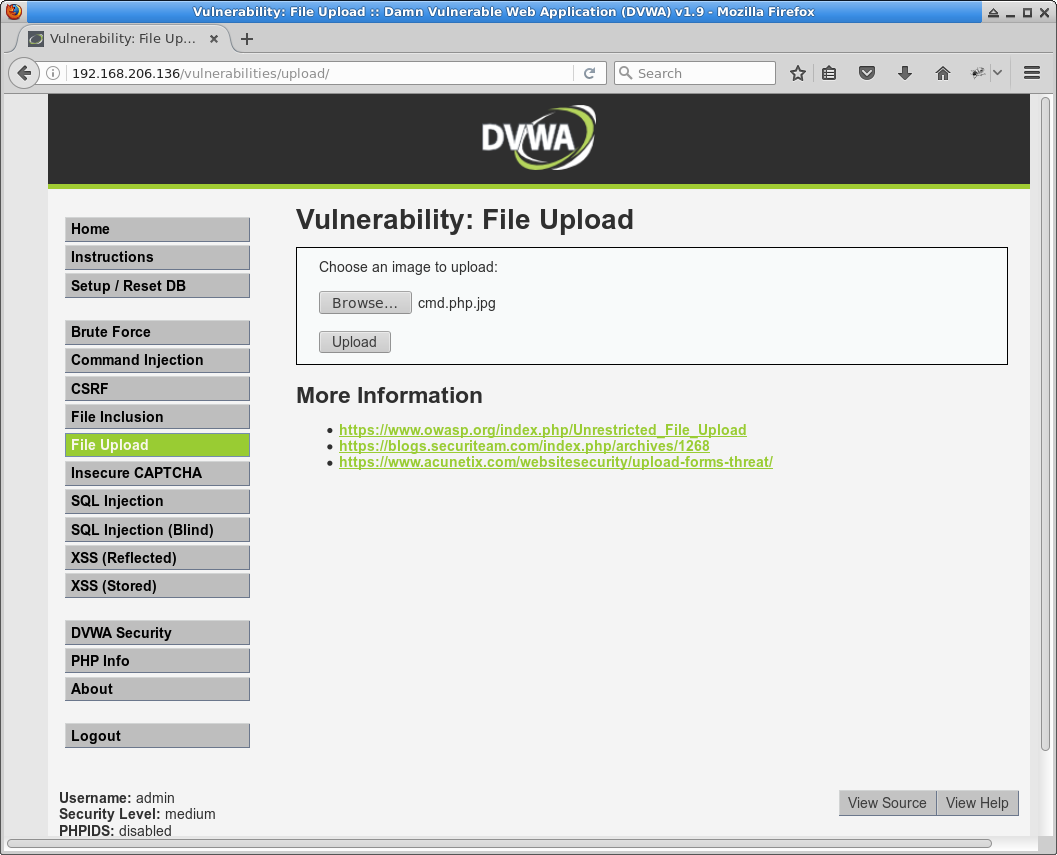Screen dimensions: 1057x855
Task: Open the acunetix upload-forms-threat link
Action: 555,462
